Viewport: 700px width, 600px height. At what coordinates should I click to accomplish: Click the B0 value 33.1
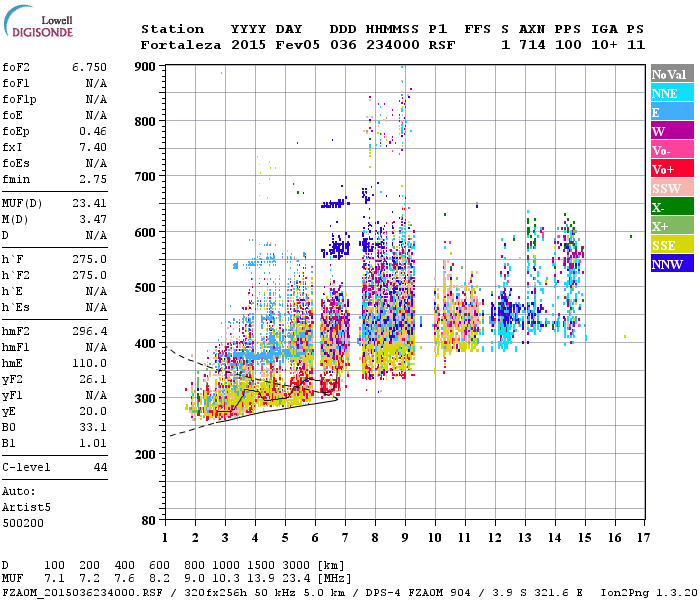(93, 427)
